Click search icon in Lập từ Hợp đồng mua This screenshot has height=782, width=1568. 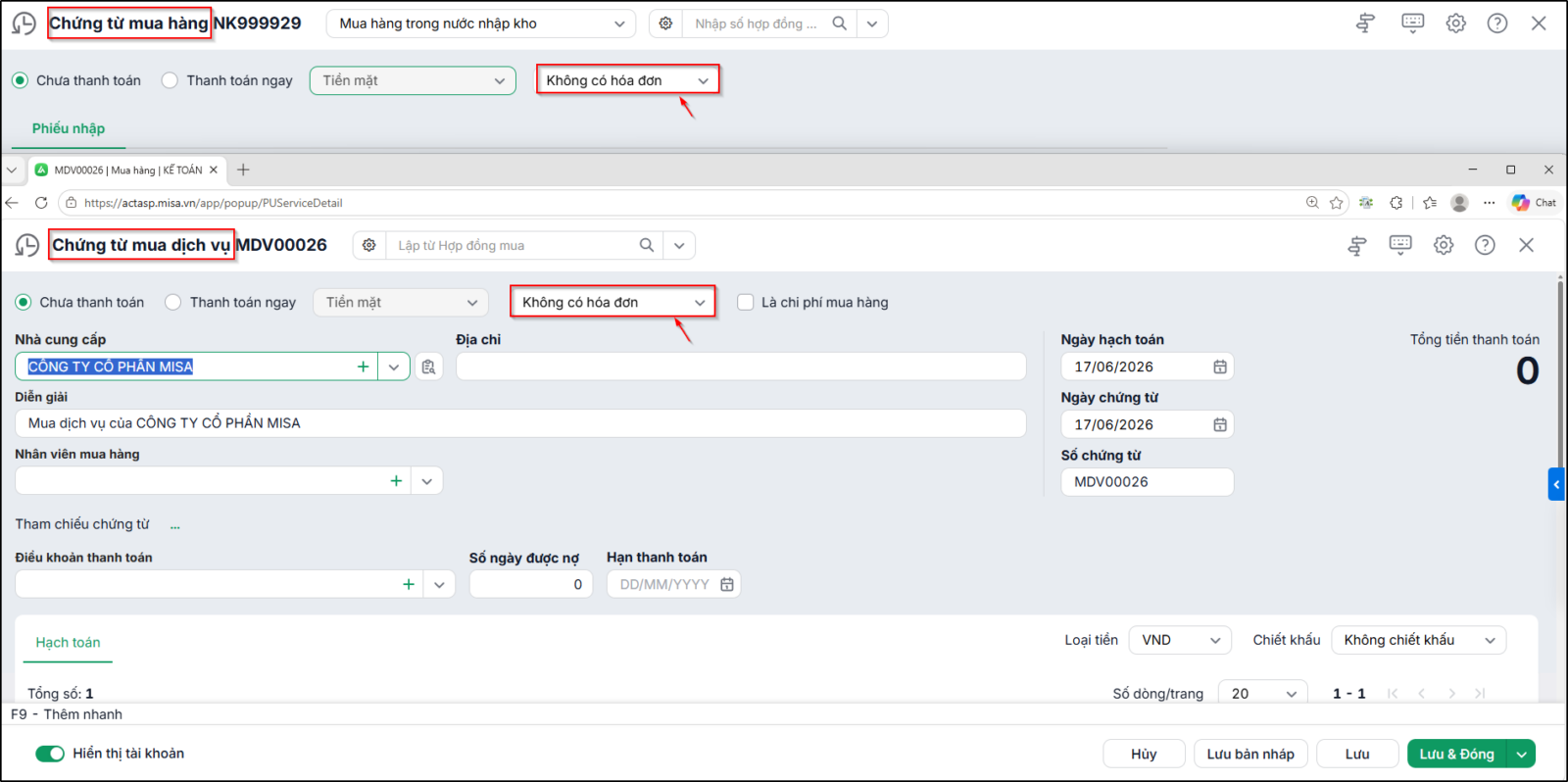(647, 245)
